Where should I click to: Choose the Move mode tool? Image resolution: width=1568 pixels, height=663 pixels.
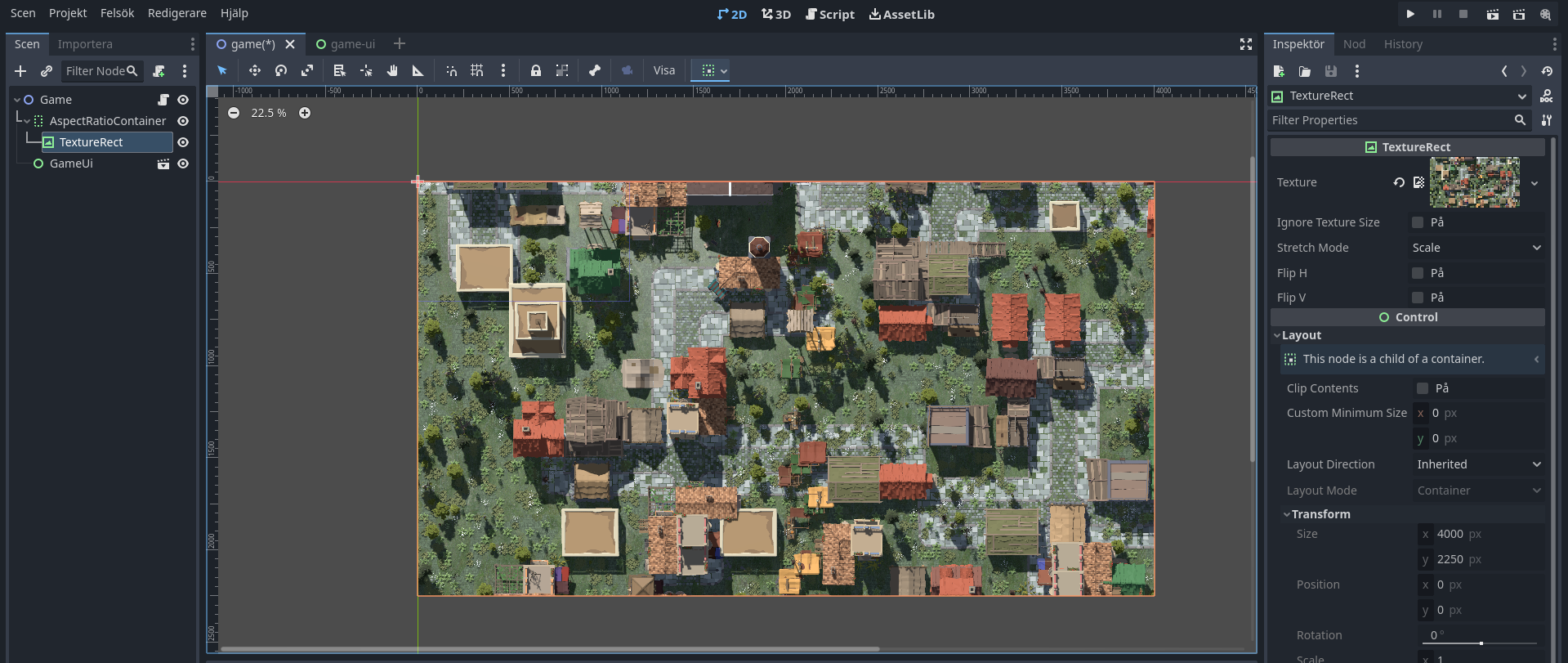pos(255,71)
